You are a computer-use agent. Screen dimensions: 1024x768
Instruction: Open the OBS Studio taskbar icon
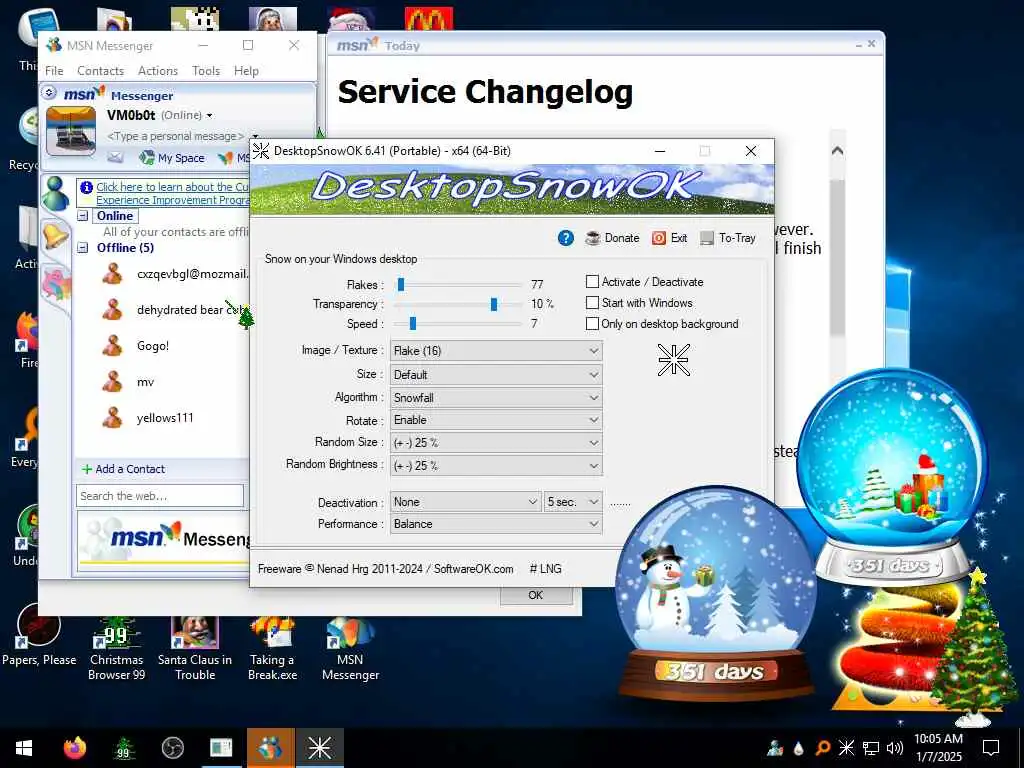tap(172, 748)
